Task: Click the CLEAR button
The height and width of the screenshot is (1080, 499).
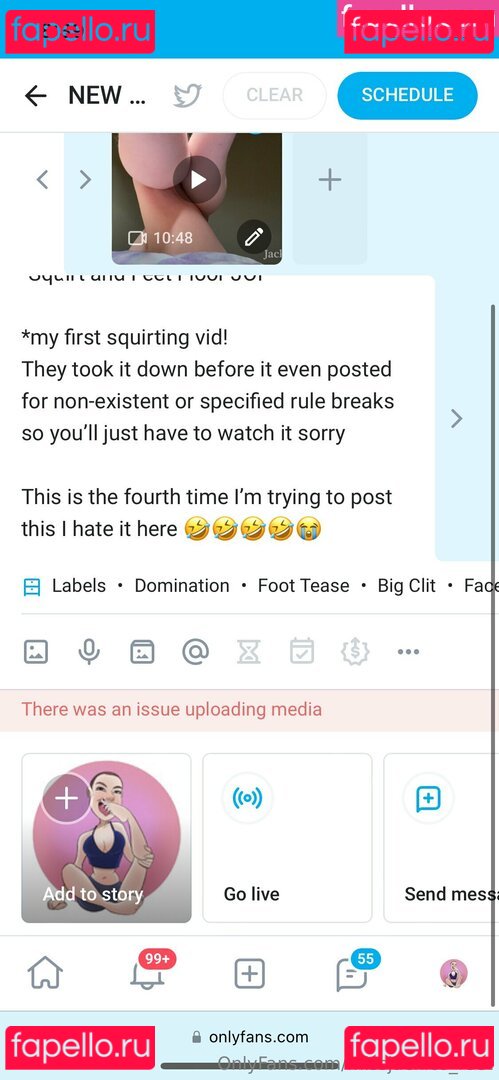Action: pyautogui.click(x=274, y=95)
